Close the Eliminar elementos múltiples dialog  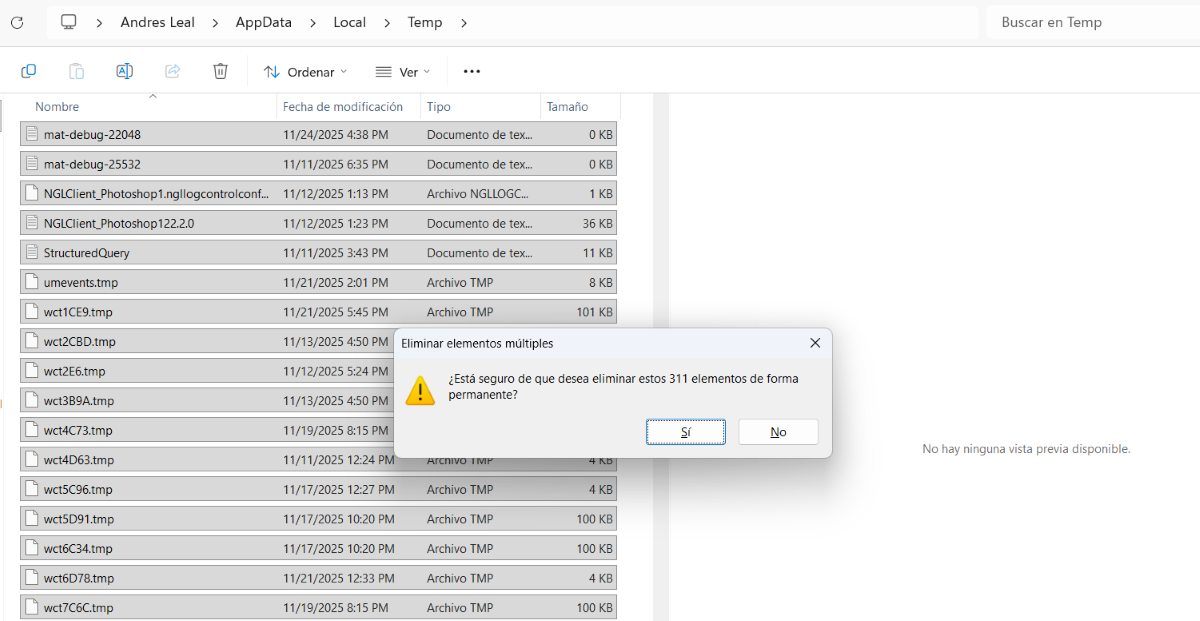815,343
